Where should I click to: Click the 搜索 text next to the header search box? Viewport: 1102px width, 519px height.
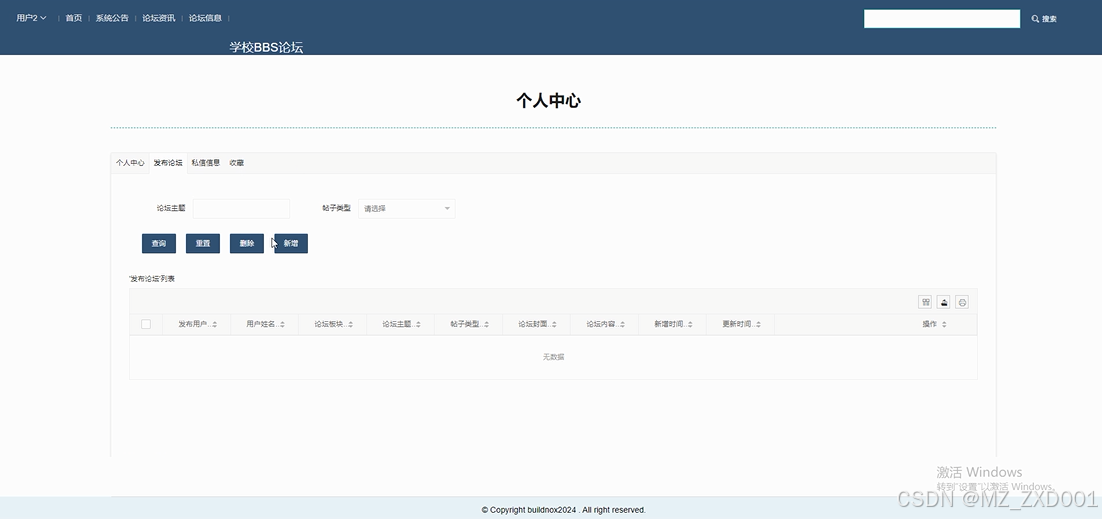coord(1049,19)
